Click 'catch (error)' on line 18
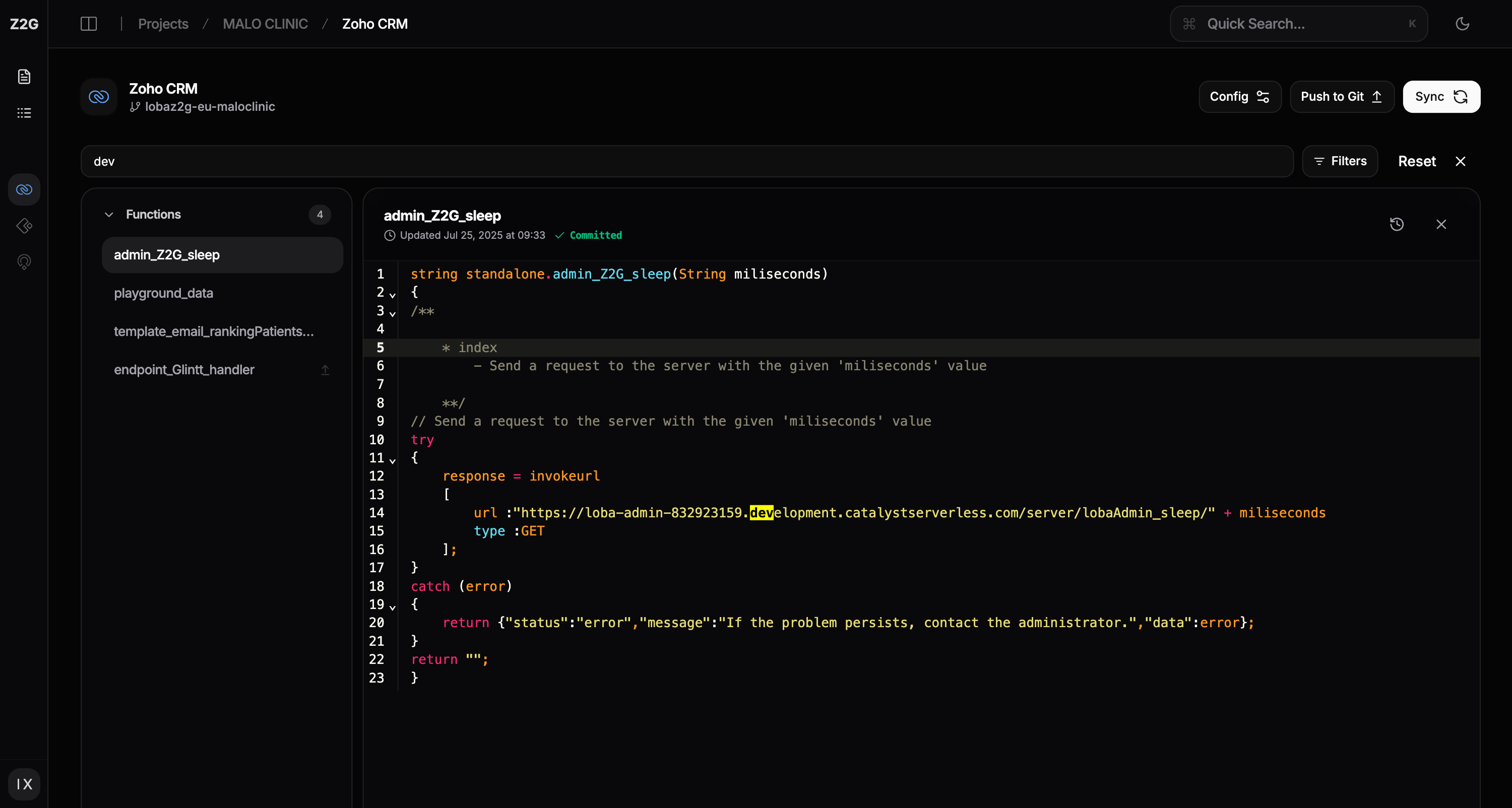Screen dimensions: 1512x808 461,586
